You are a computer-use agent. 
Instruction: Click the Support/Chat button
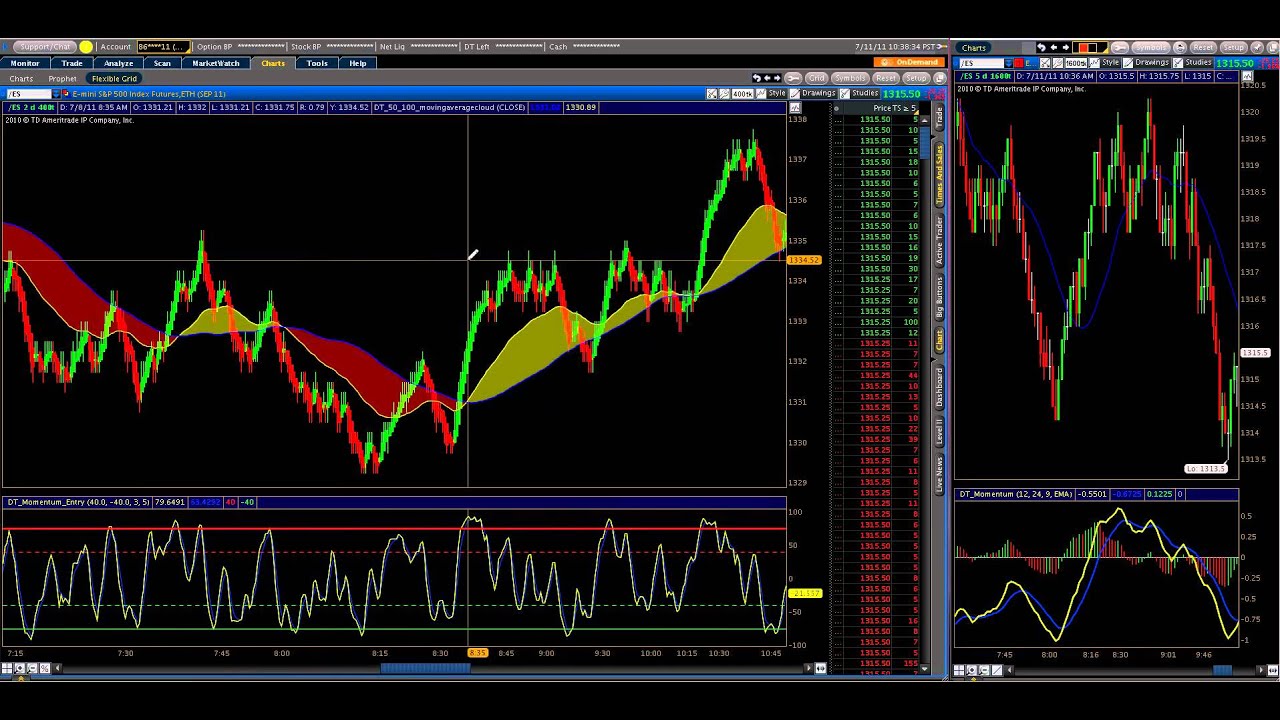[45, 47]
